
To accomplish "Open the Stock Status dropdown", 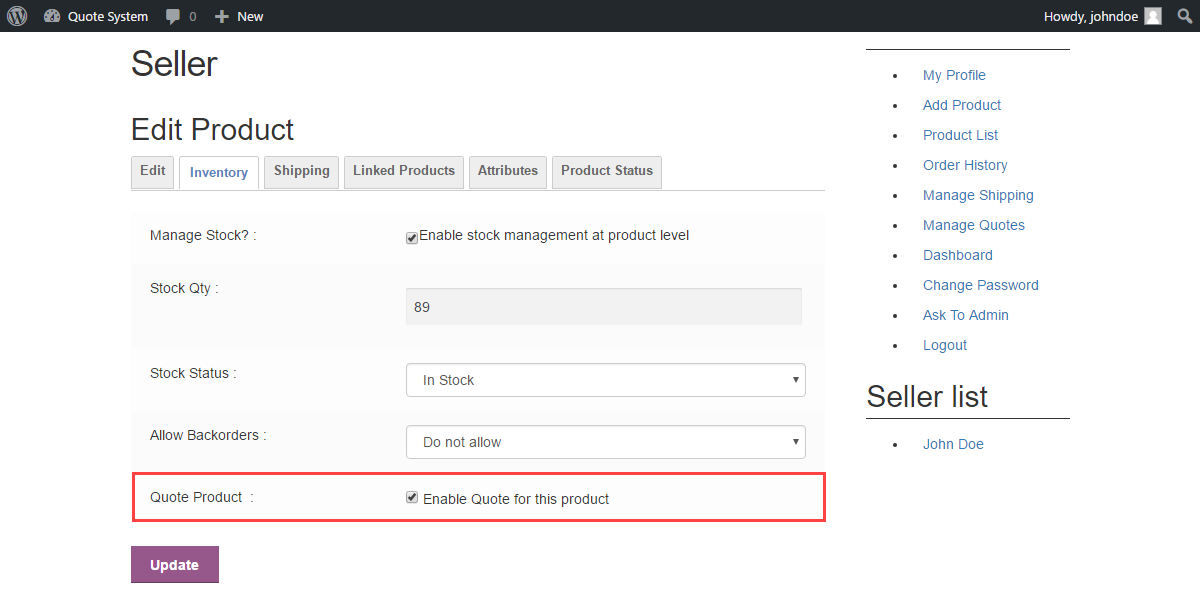I will click(x=605, y=380).
